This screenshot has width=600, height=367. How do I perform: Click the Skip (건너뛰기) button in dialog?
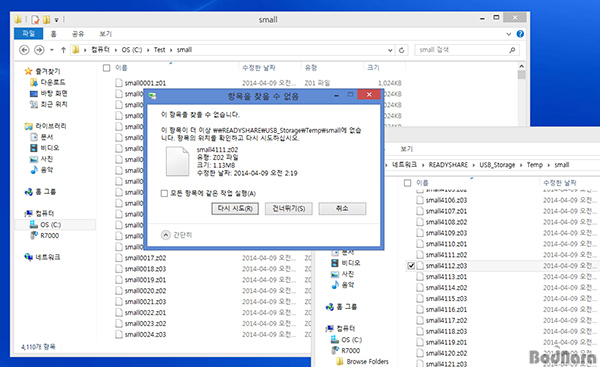tap(289, 209)
